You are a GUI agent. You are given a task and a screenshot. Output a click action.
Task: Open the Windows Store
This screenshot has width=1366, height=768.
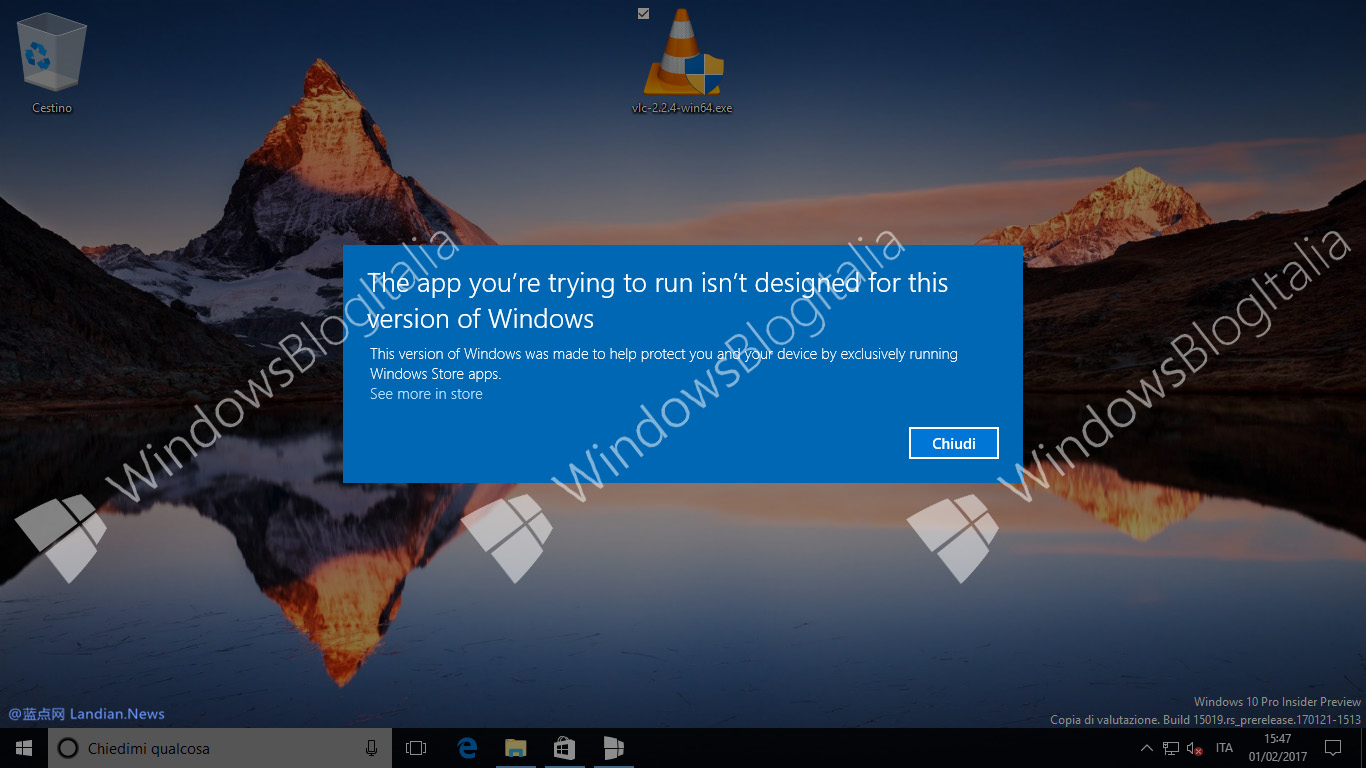(564, 747)
